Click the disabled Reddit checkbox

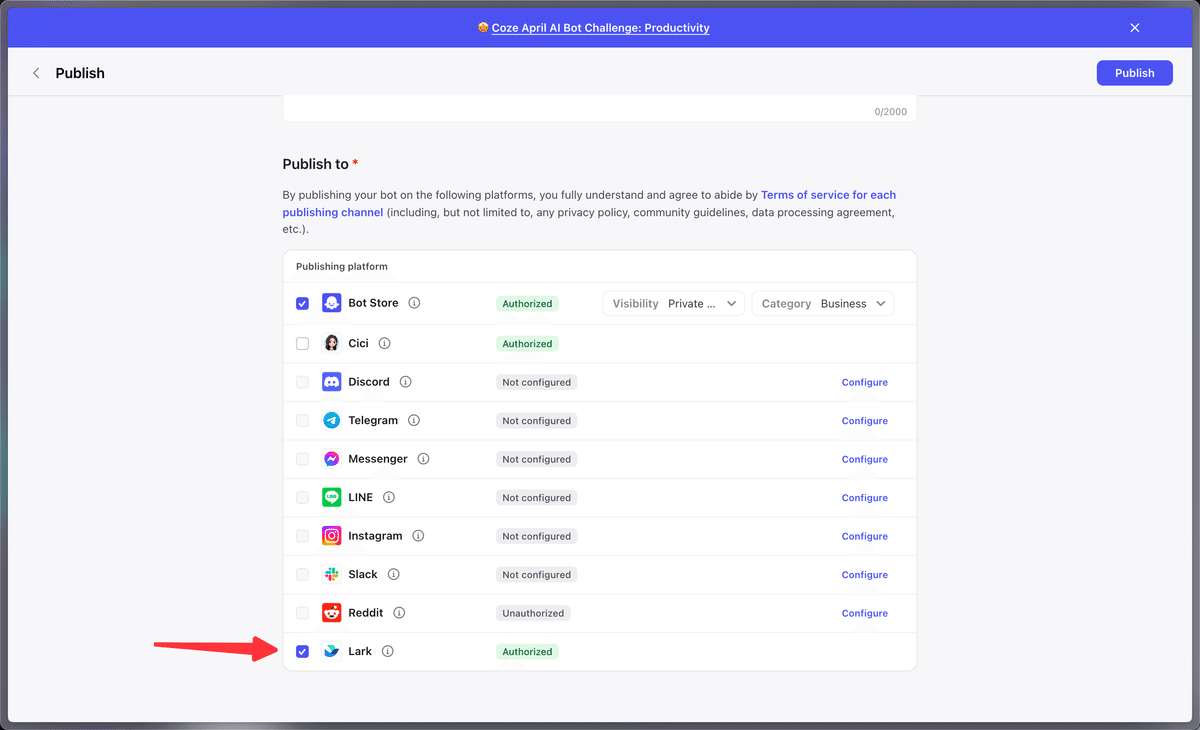(x=302, y=613)
